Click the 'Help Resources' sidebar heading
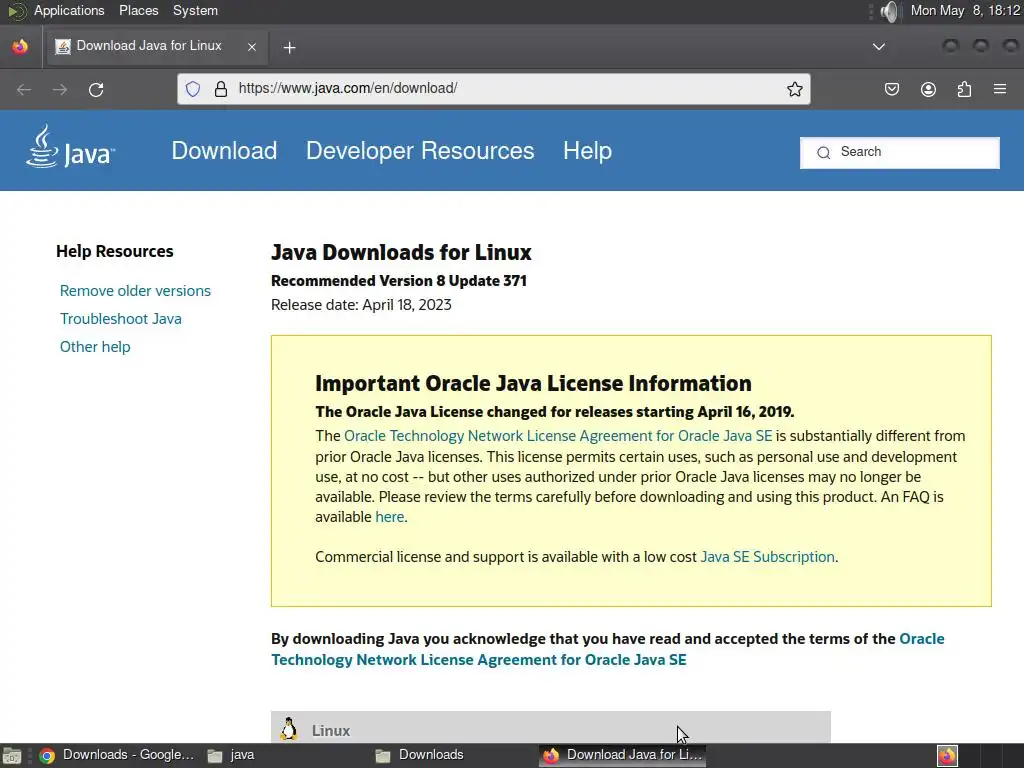The height and width of the screenshot is (768, 1024). pyautogui.click(x=114, y=251)
